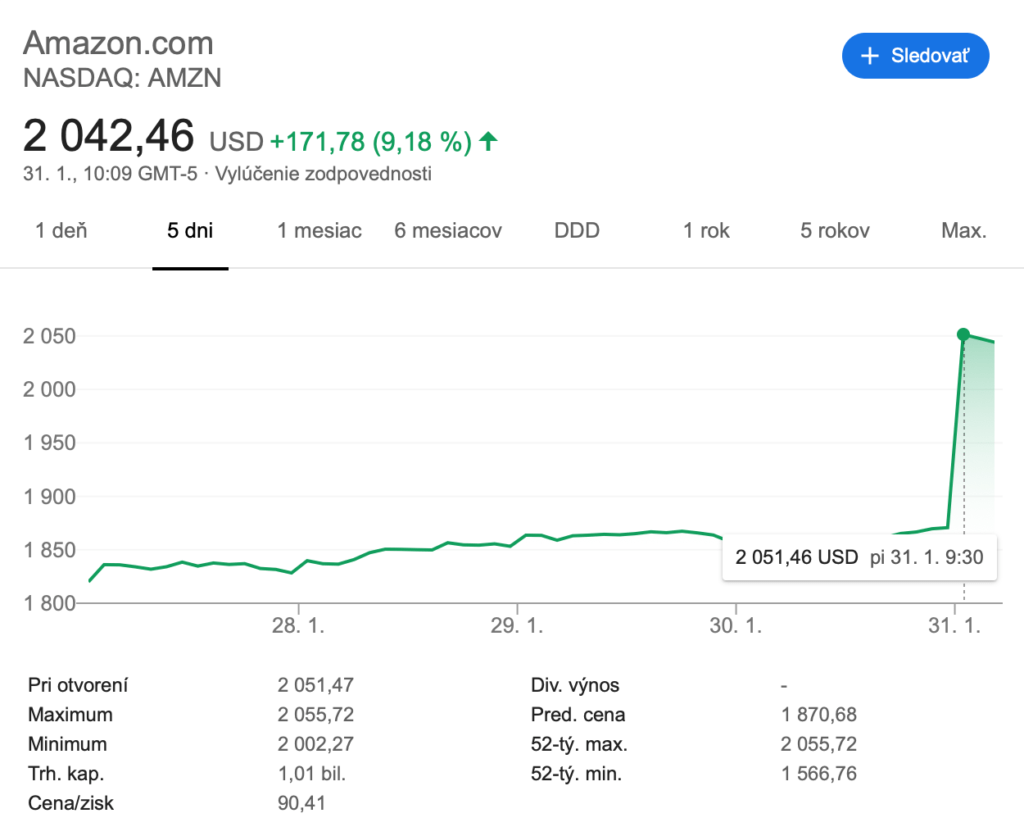Click the green data point marker on chart
The image size is (1024, 836).
click(x=963, y=335)
